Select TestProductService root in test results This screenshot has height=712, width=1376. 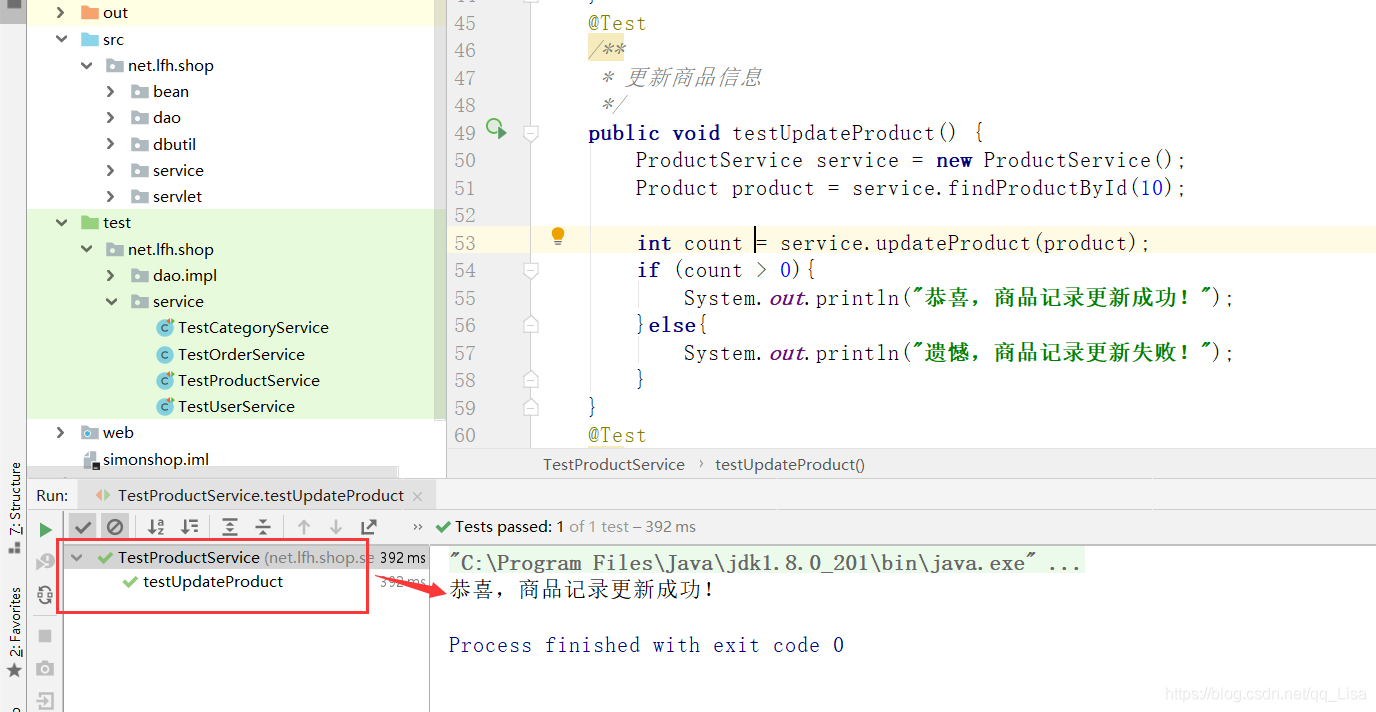189,557
